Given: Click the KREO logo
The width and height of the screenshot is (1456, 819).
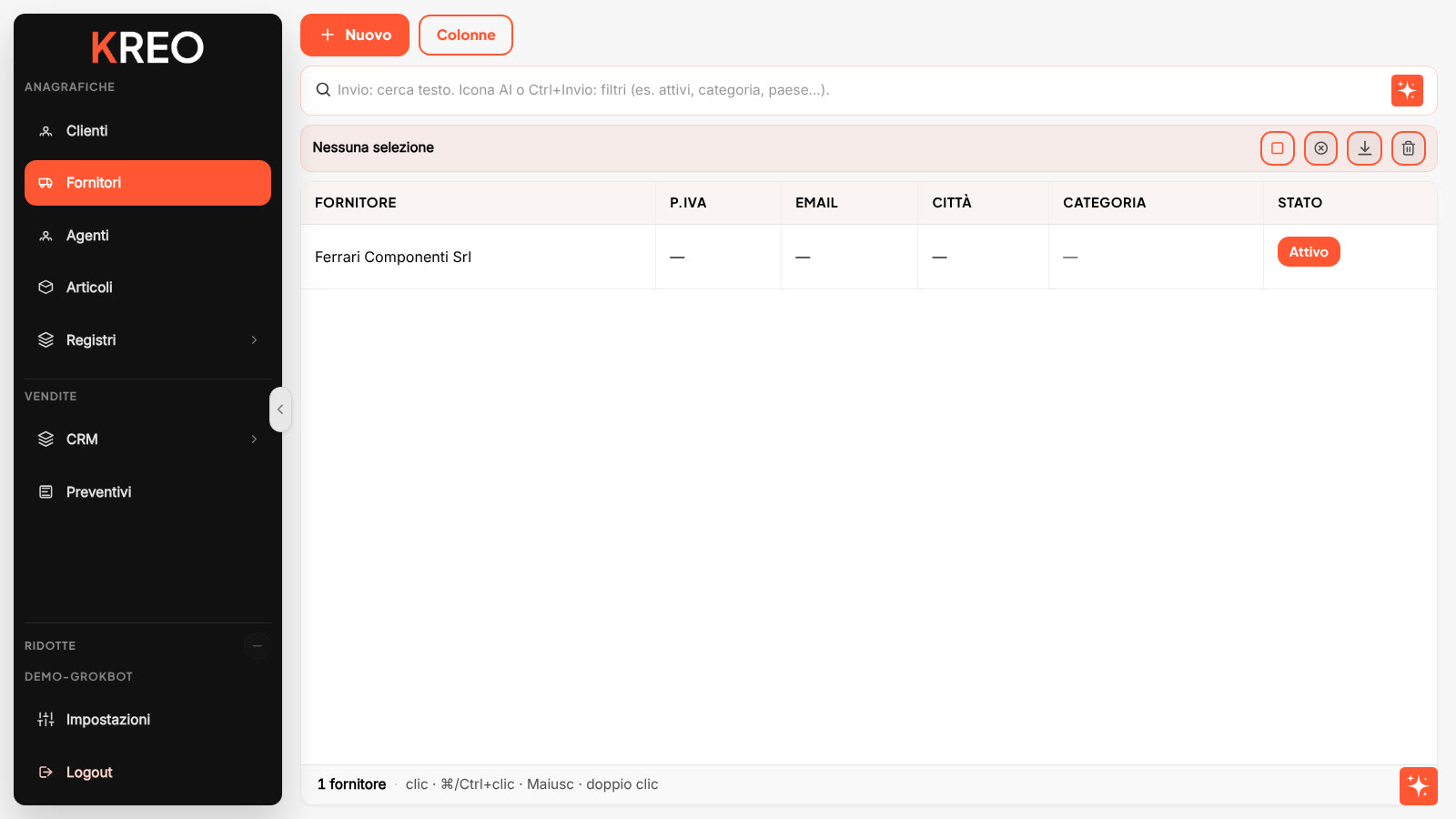Looking at the screenshot, I should 147,47.
